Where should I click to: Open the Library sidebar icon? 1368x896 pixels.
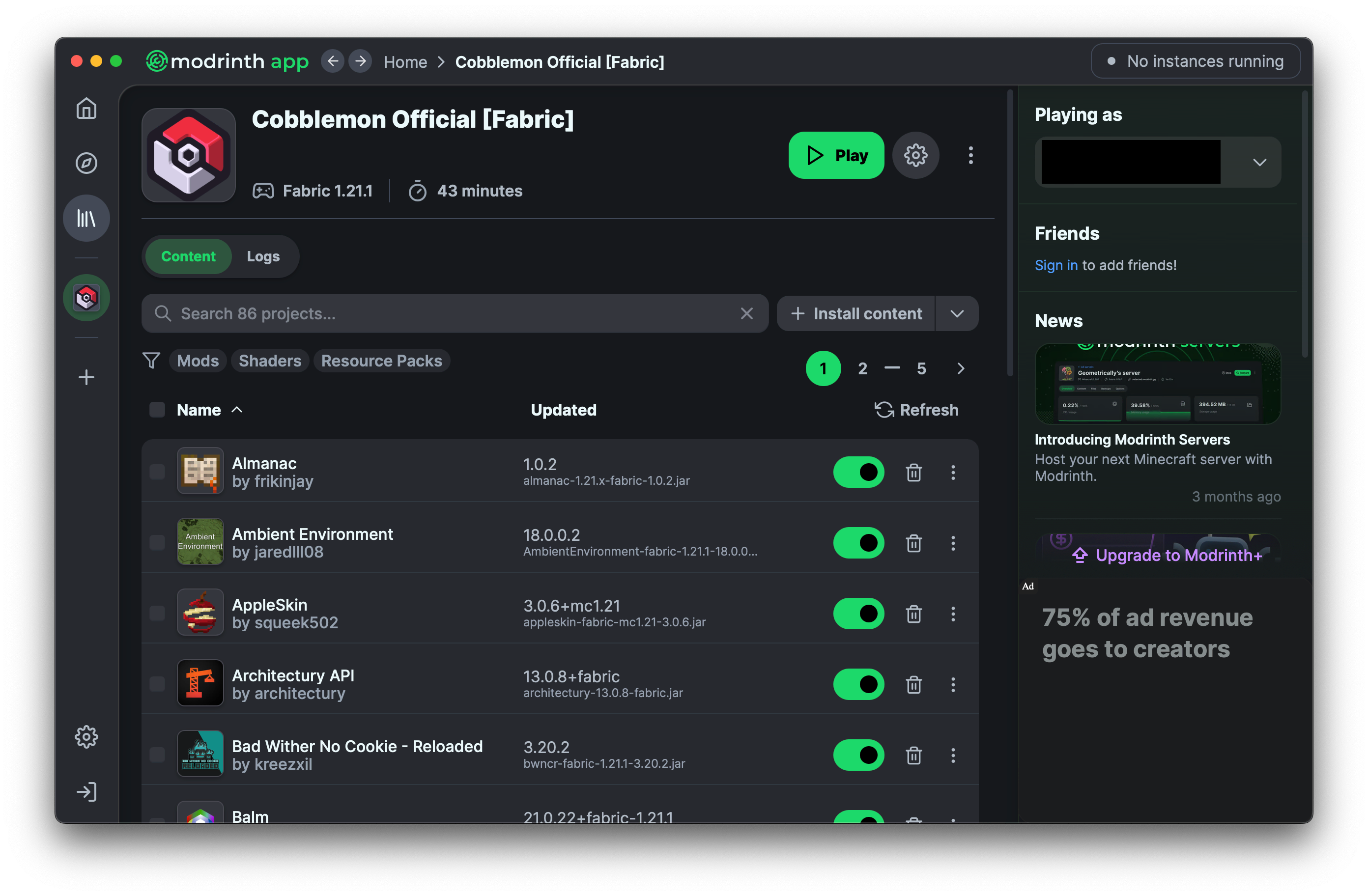tap(86, 219)
